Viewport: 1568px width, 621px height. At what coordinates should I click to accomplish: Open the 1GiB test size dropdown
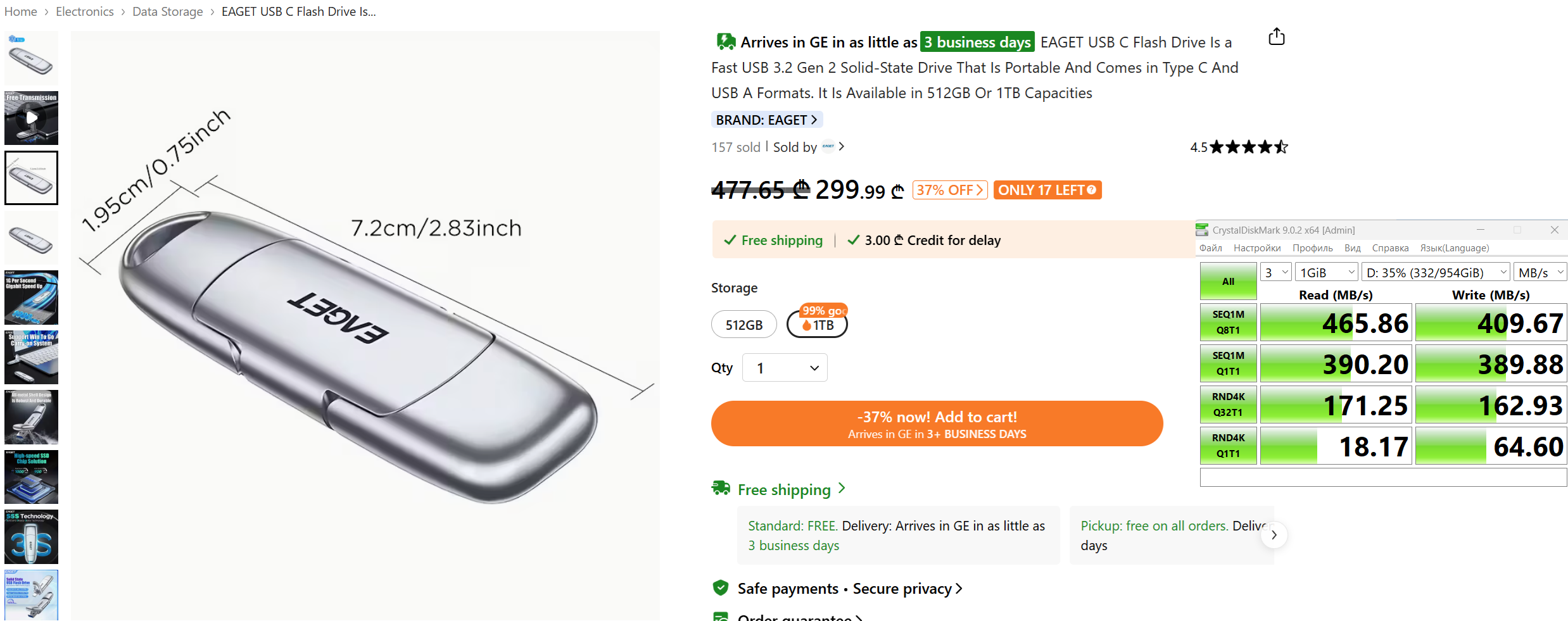click(1325, 273)
